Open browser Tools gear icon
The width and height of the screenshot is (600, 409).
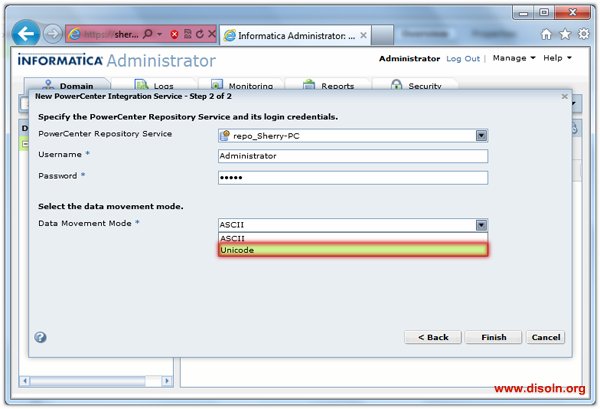tap(584, 34)
